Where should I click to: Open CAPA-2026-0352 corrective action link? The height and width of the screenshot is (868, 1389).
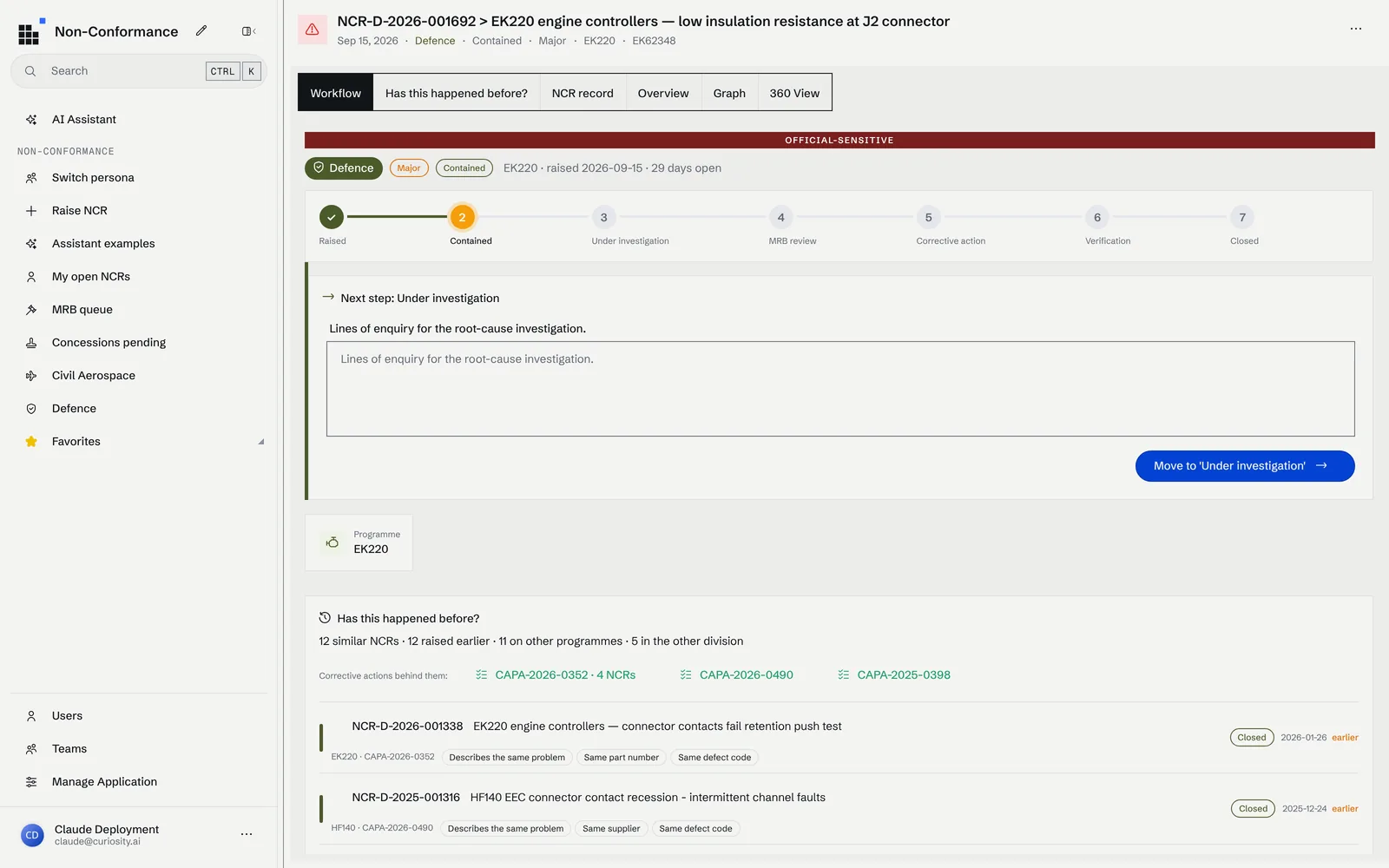tap(556, 675)
